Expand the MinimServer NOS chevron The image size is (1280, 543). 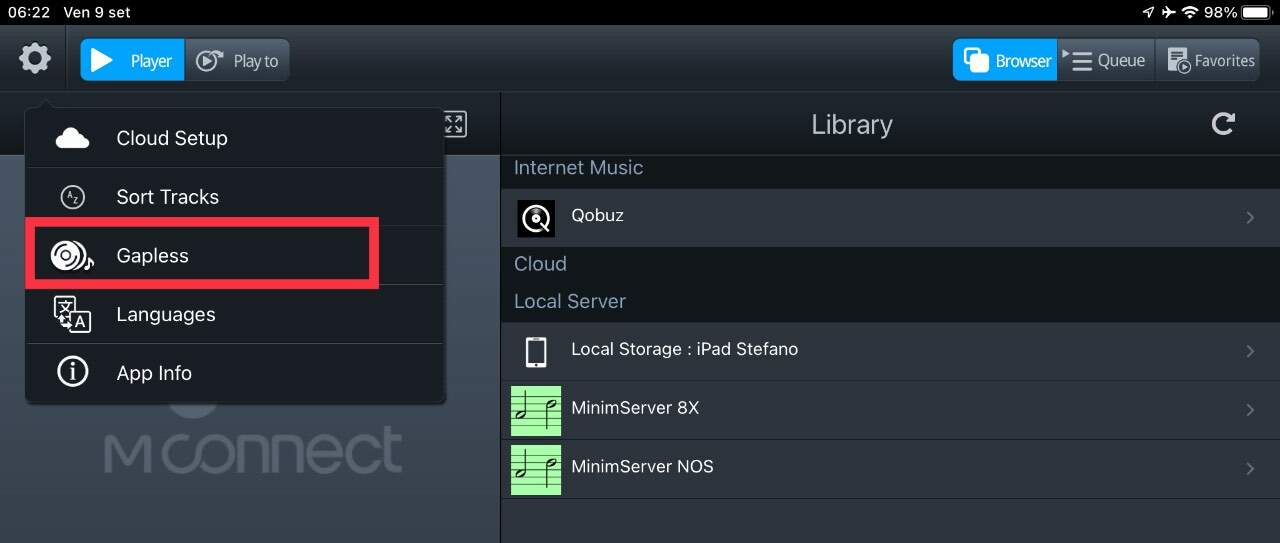(x=1250, y=469)
